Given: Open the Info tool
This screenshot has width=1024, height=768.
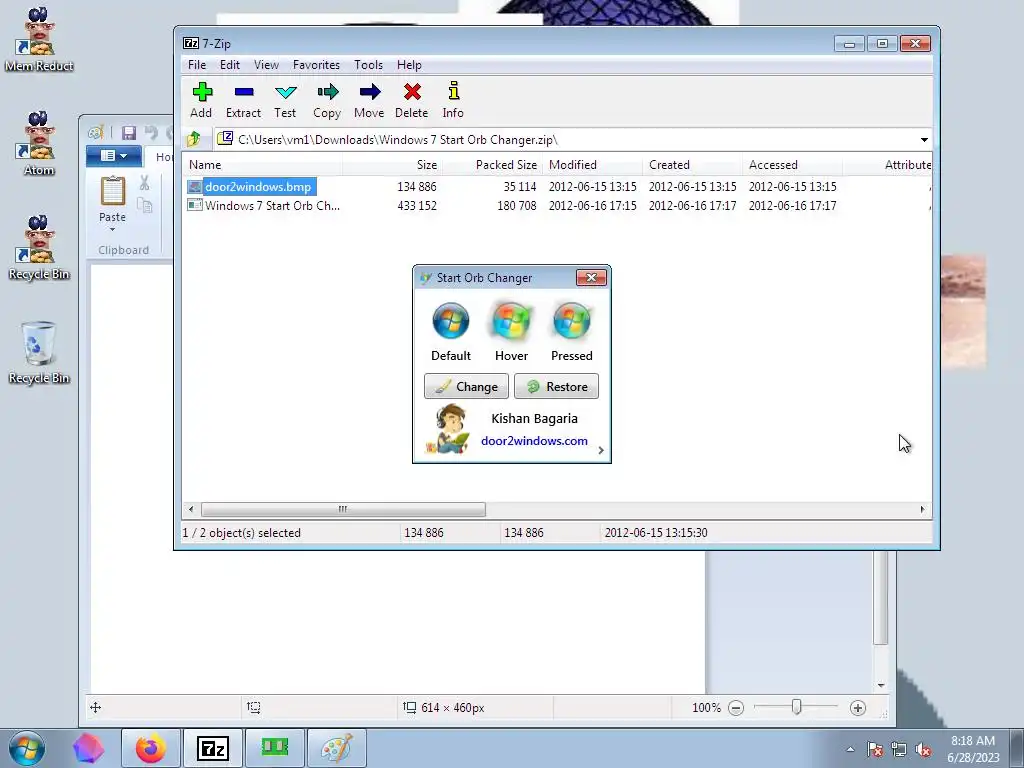Looking at the screenshot, I should pyautogui.click(x=453, y=100).
